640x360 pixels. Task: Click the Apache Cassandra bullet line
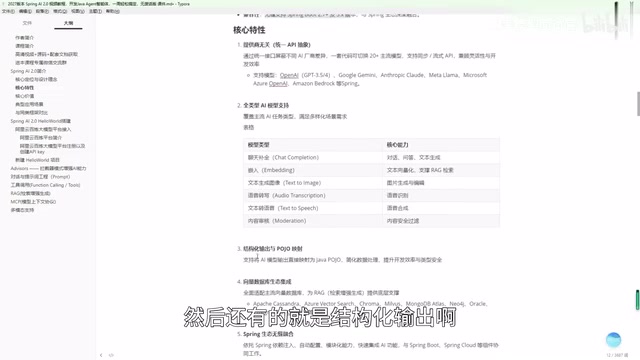coord(370,304)
